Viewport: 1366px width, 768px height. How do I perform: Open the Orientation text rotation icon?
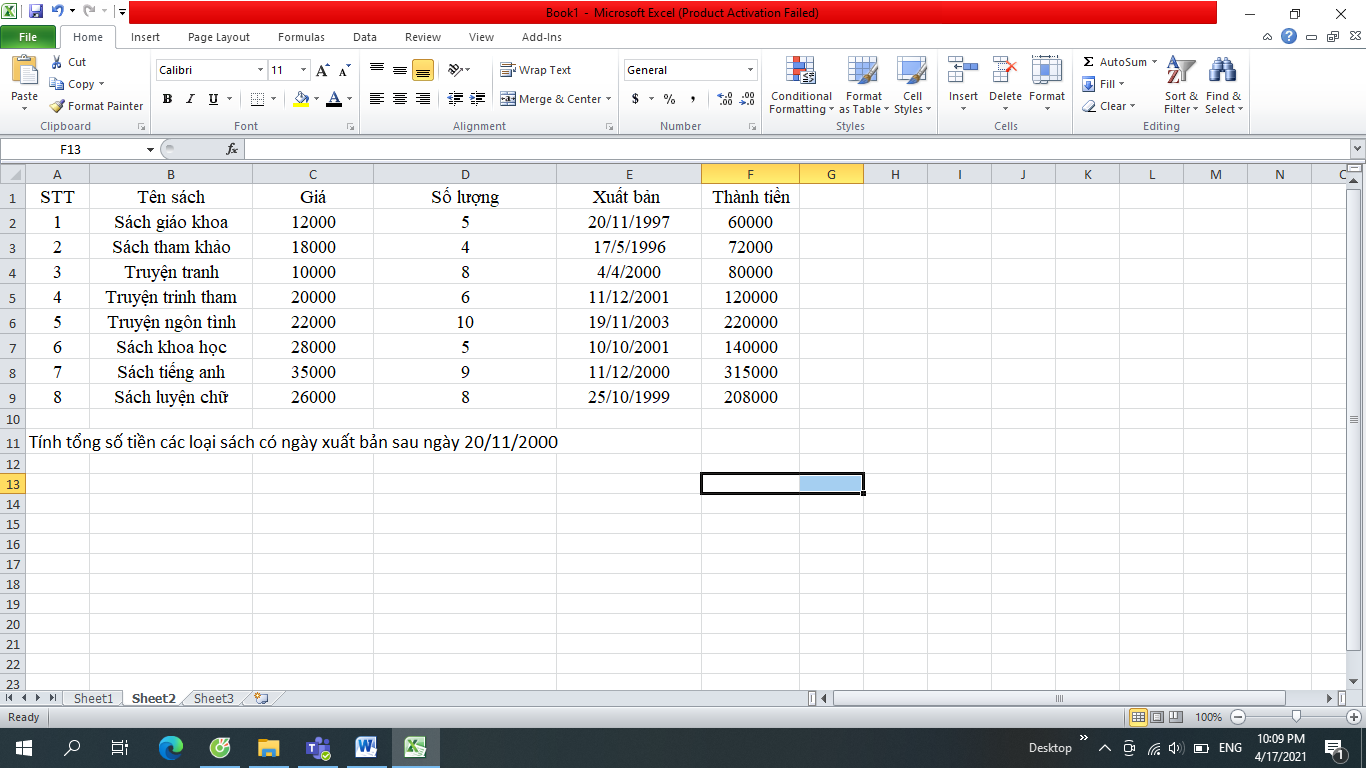click(x=456, y=70)
